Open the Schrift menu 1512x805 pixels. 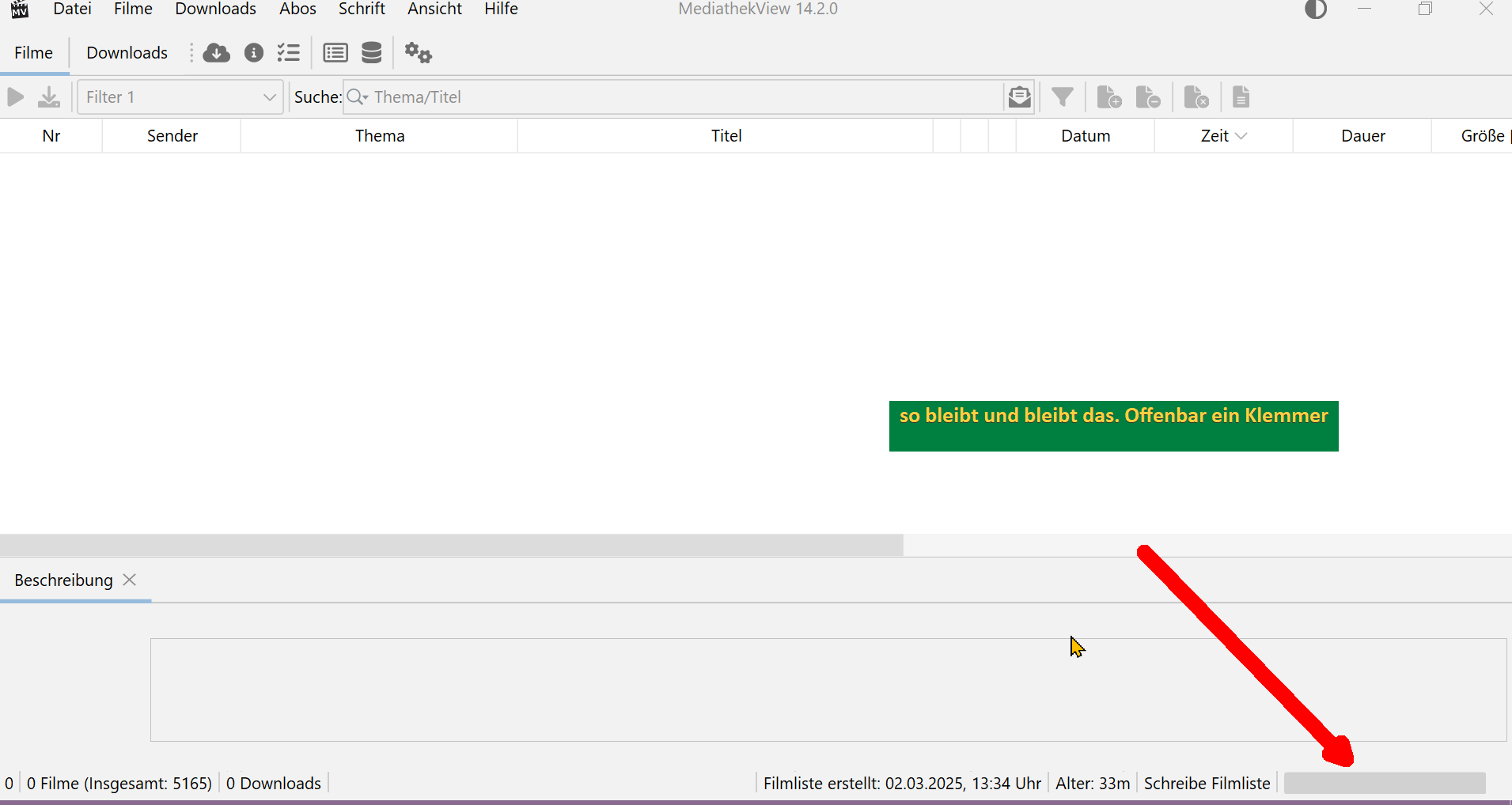tap(362, 9)
